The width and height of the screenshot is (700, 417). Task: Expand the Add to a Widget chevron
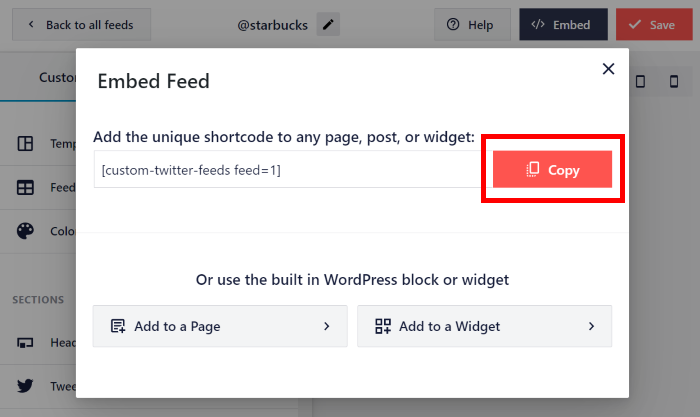pyautogui.click(x=591, y=326)
